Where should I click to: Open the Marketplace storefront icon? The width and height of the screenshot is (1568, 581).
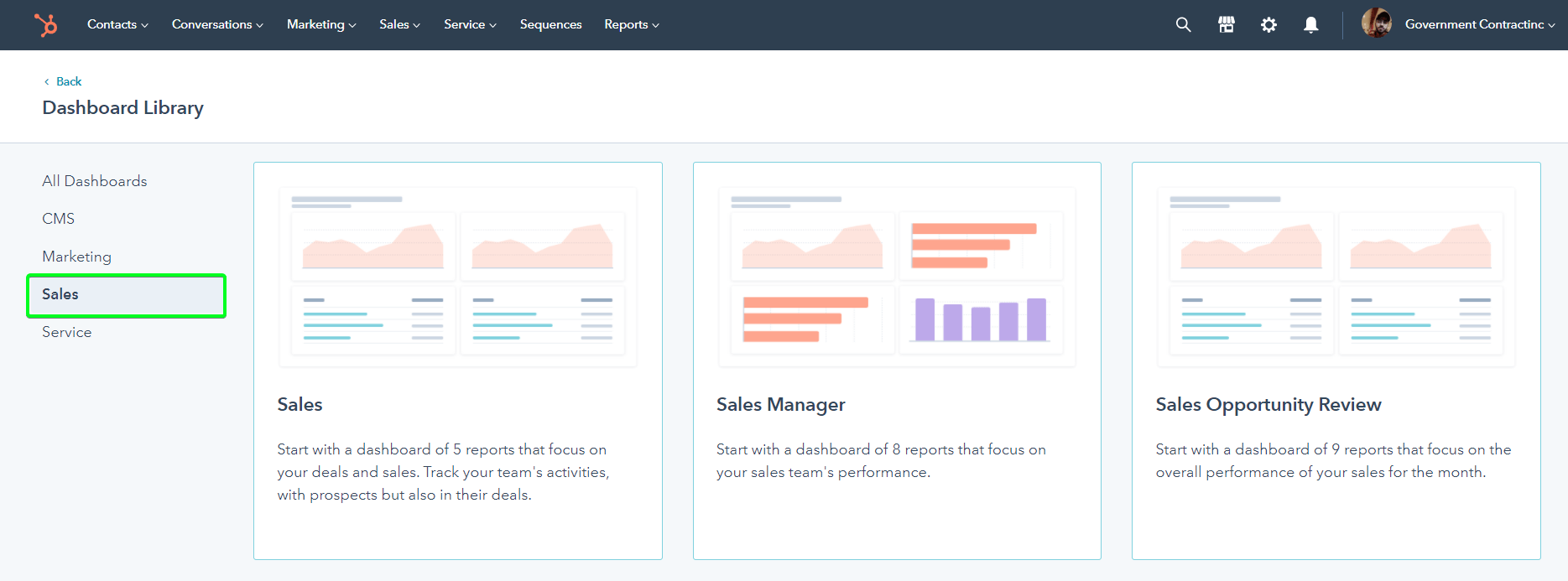tap(1226, 25)
